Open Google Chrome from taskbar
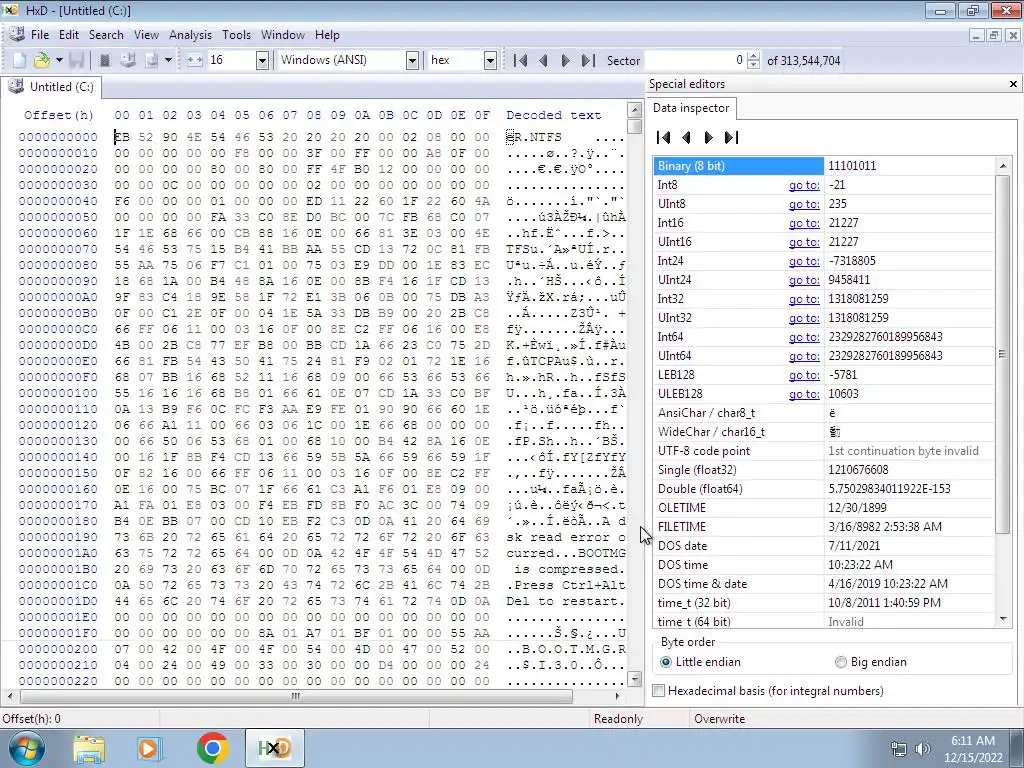 click(x=212, y=748)
